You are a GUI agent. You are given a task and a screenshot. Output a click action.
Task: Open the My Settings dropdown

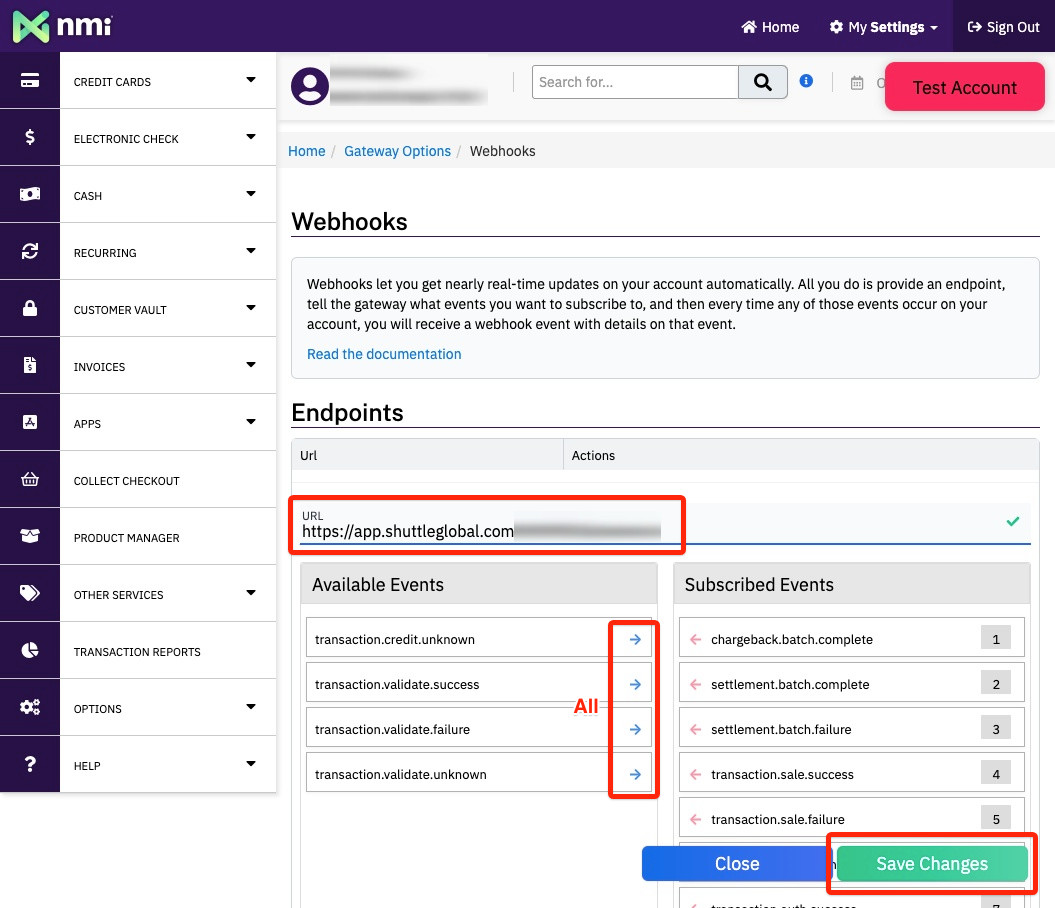883,27
